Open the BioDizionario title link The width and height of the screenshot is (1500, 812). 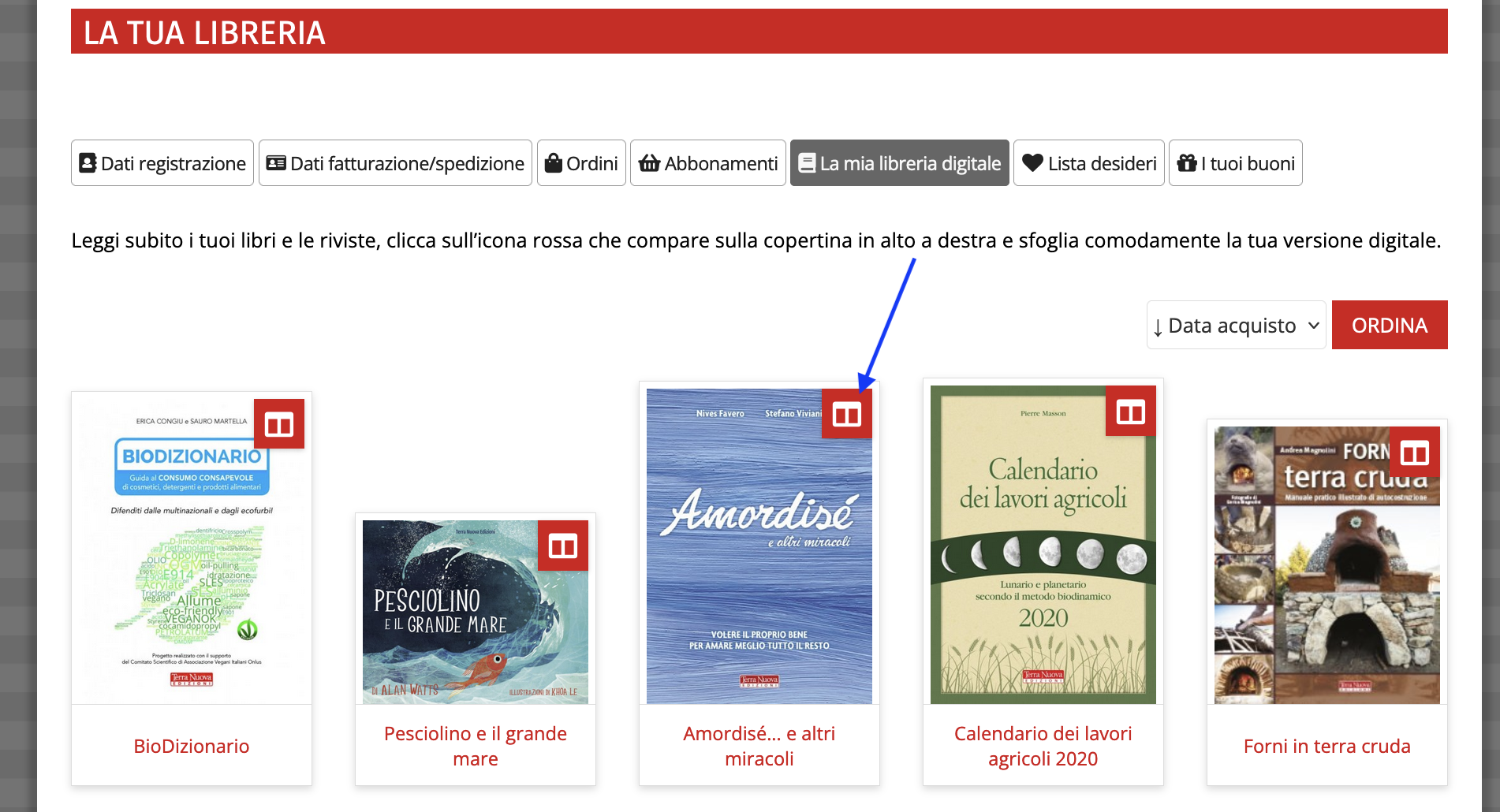(x=192, y=746)
